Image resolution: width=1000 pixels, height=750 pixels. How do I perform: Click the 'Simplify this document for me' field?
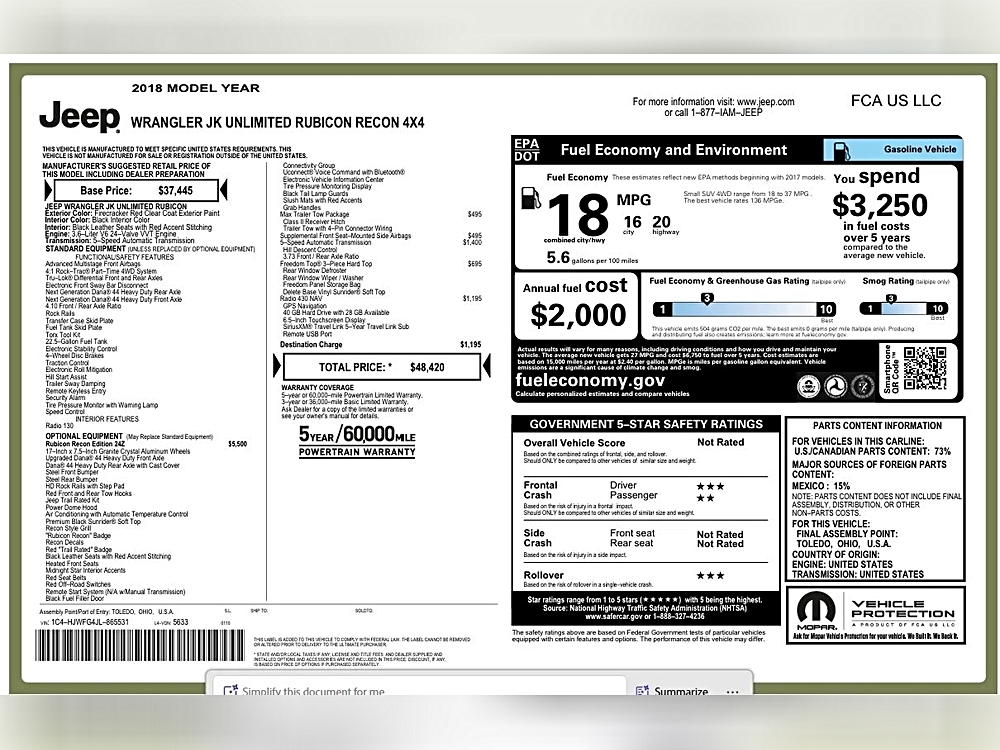312,692
